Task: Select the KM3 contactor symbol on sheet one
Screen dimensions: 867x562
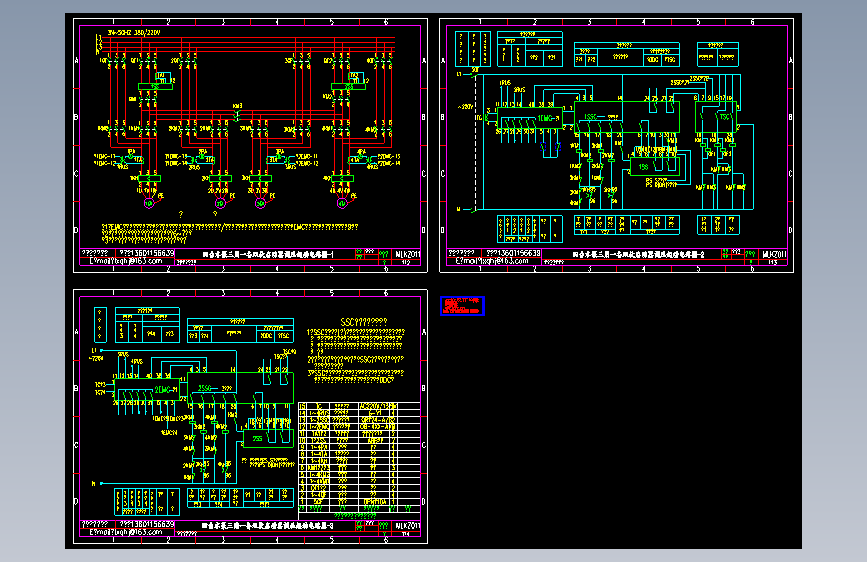Action: tap(237, 113)
